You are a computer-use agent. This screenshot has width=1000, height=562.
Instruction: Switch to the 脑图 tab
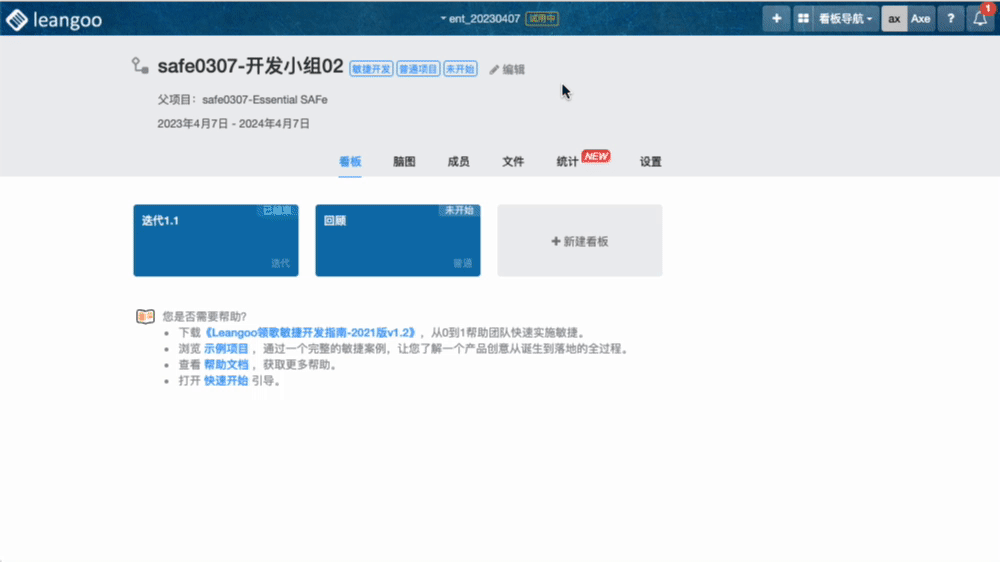pos(404,161)
